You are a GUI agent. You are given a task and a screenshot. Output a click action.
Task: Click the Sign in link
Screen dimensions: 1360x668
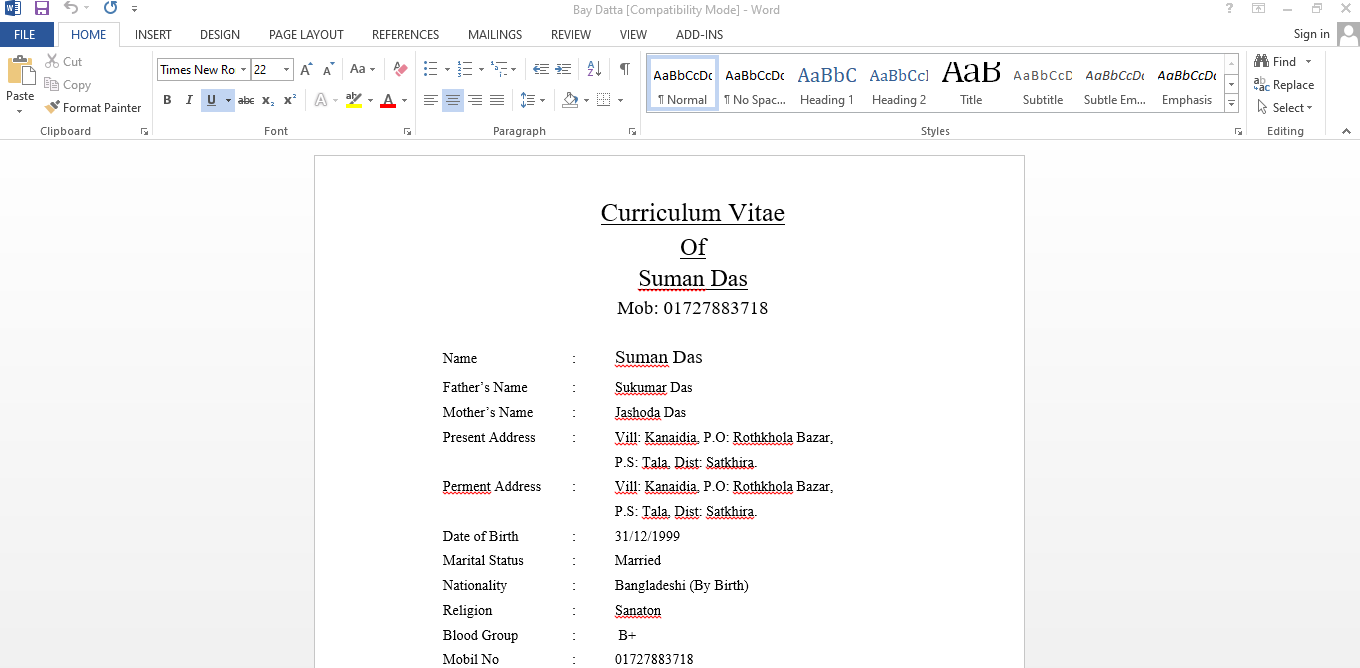1310,33
